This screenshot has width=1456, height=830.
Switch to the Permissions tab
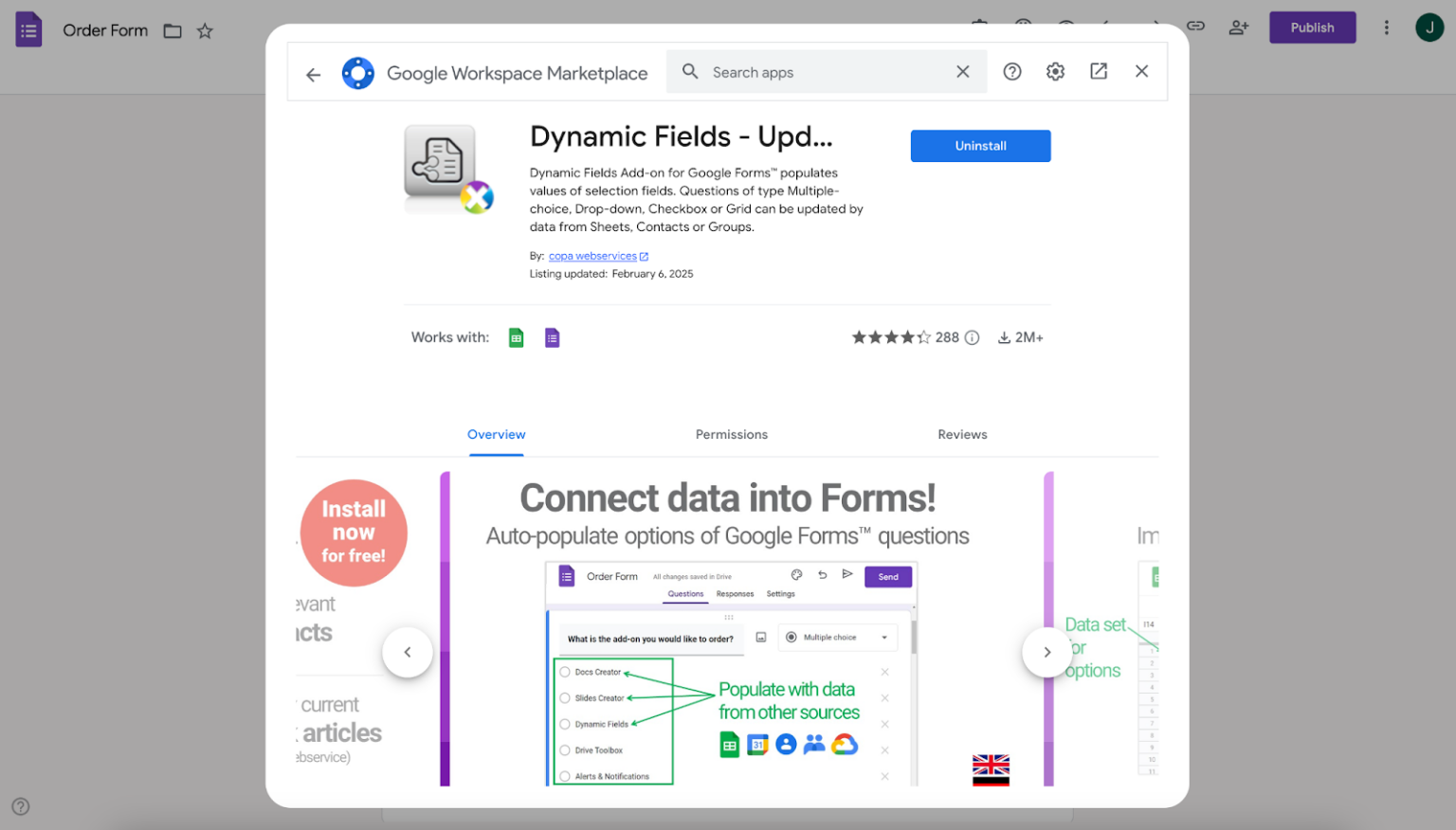coord(731,434)
